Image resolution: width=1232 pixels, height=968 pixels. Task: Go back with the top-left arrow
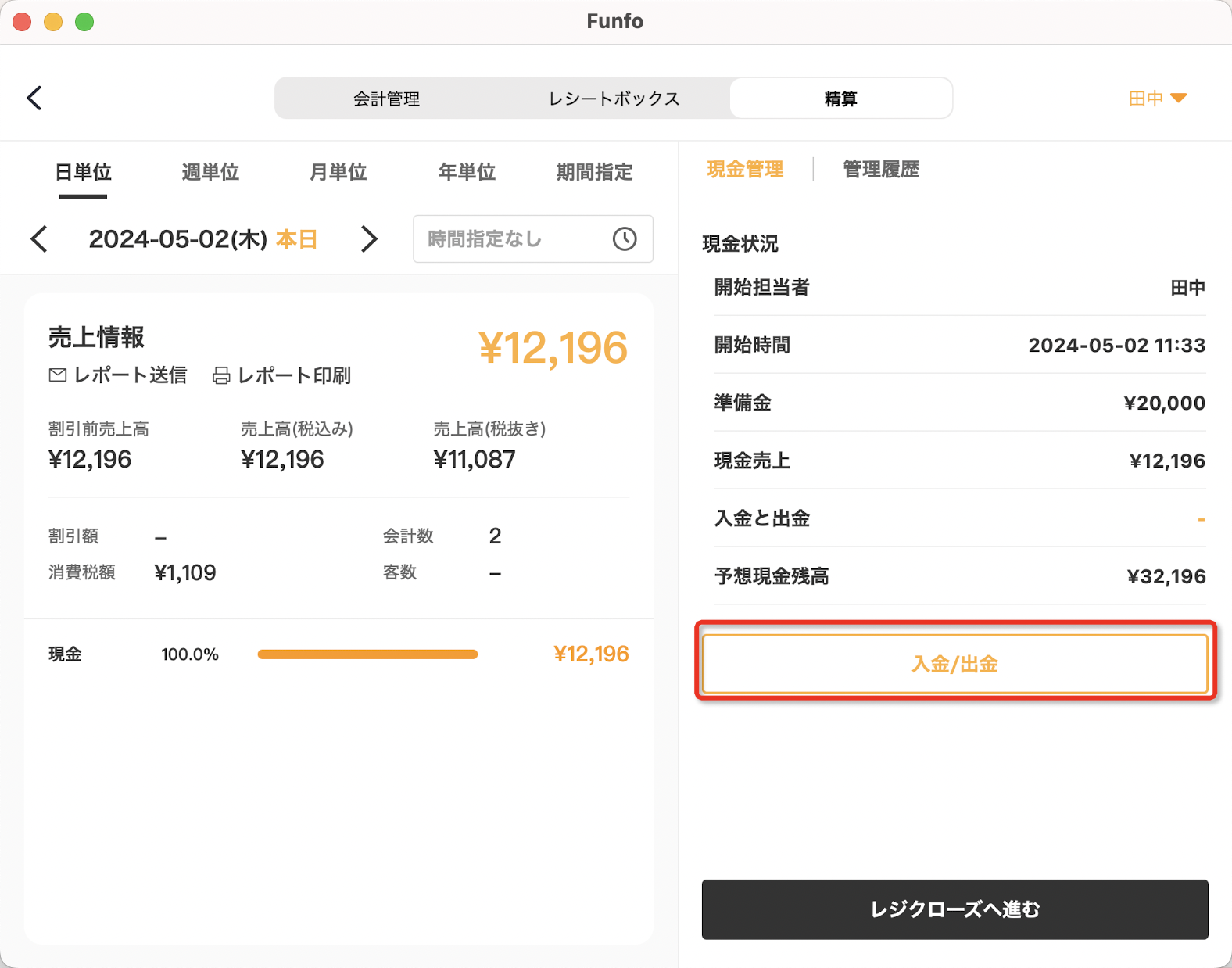pos(34,98)
